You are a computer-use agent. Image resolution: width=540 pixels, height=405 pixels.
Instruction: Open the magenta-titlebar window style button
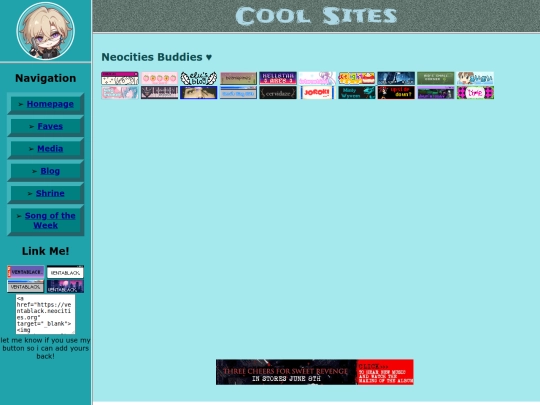point(120,78)
